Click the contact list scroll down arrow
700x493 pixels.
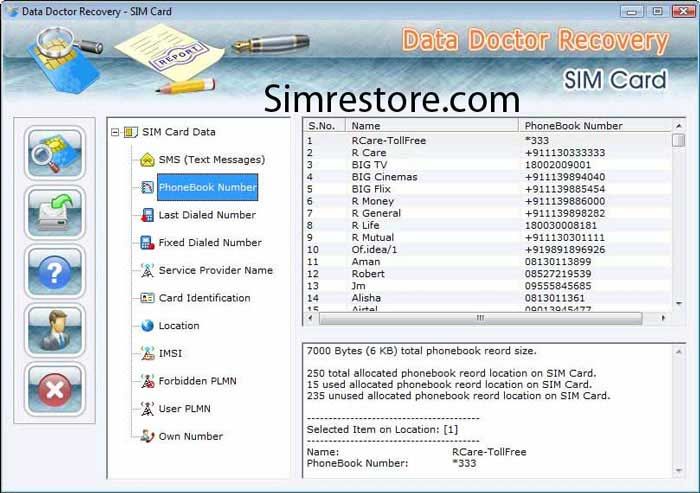[679, 304]
